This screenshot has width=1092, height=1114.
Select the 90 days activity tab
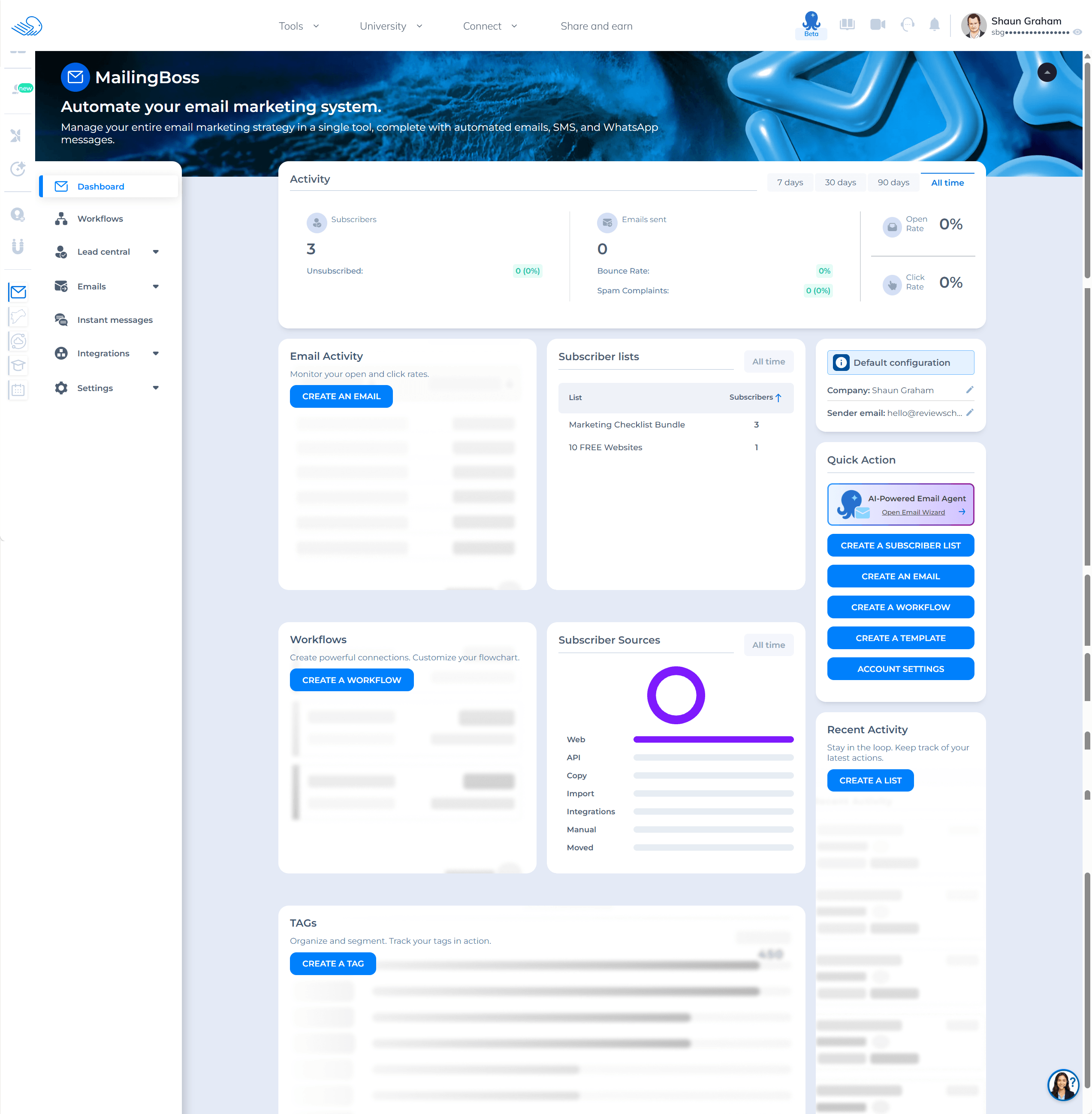click(x=893, y=182)
